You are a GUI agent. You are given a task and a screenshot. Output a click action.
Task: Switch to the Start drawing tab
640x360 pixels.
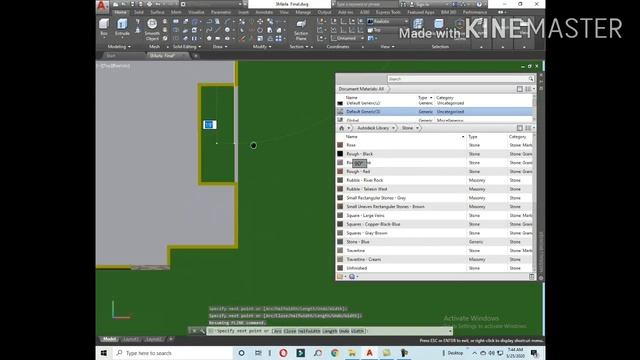111,56
